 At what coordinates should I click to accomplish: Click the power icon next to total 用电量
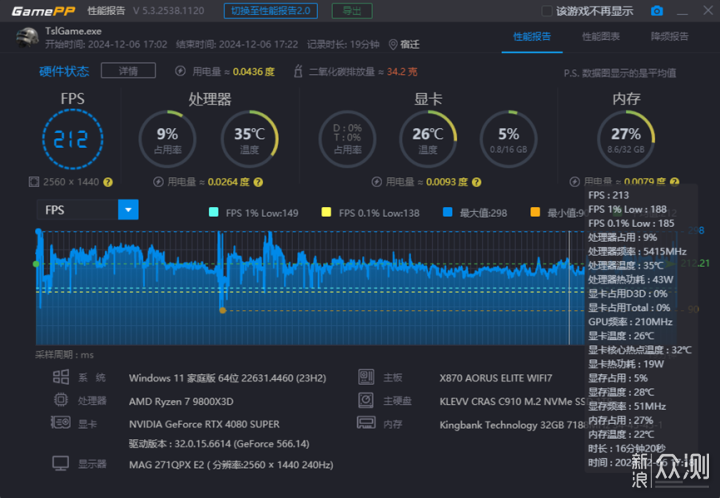tap(180, 71)
